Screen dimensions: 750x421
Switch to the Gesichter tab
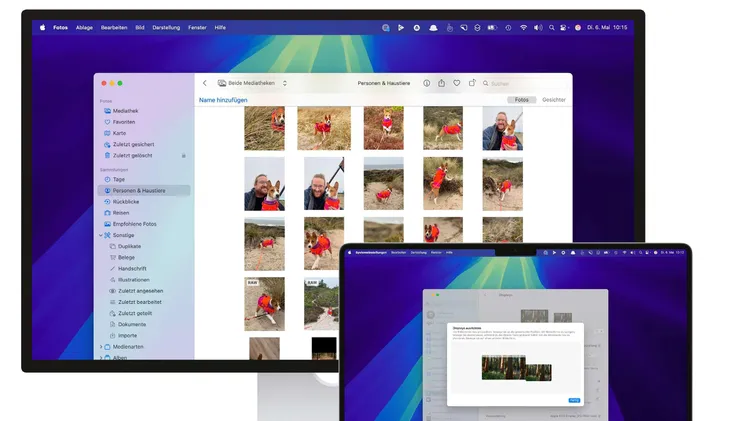tap(553, 100)
